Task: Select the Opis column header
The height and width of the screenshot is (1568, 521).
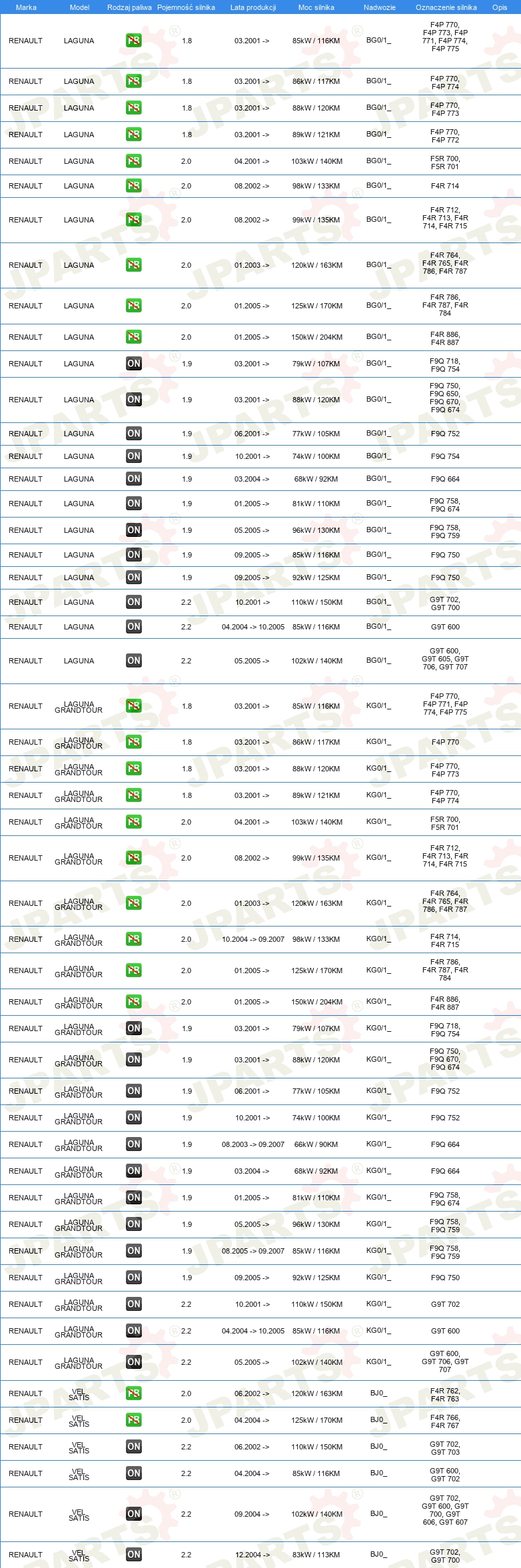Action: 500,7
